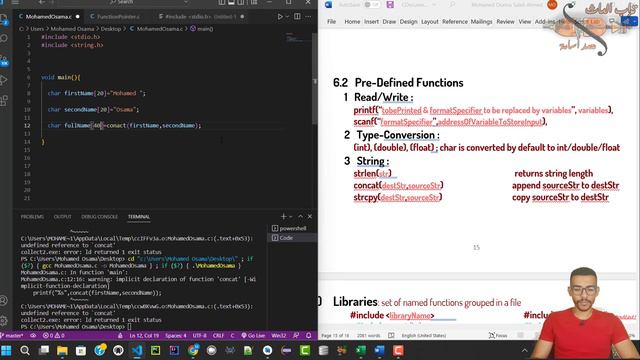Open PROBLEMS panel tab

pos(32,217)
